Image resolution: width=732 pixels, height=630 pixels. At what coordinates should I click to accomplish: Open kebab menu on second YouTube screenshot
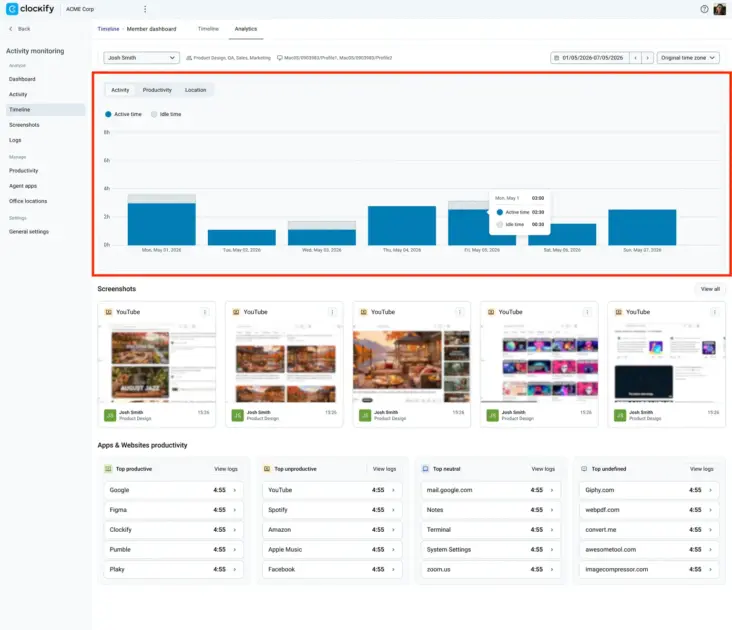tap(332, 312)
